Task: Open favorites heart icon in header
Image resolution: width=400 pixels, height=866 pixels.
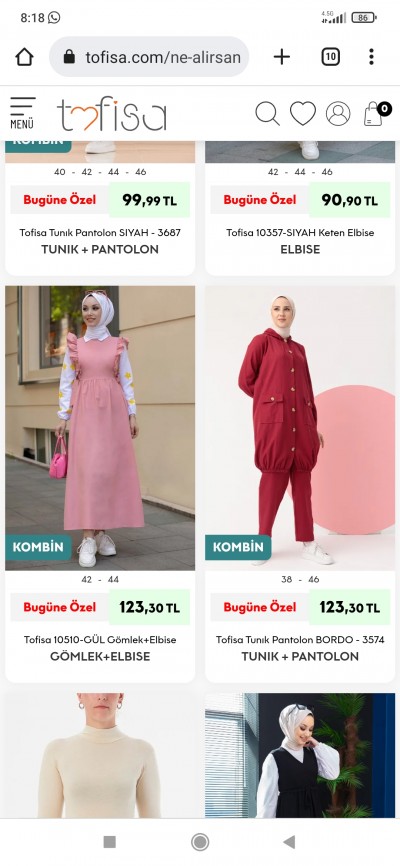Action: pos(303,114)
